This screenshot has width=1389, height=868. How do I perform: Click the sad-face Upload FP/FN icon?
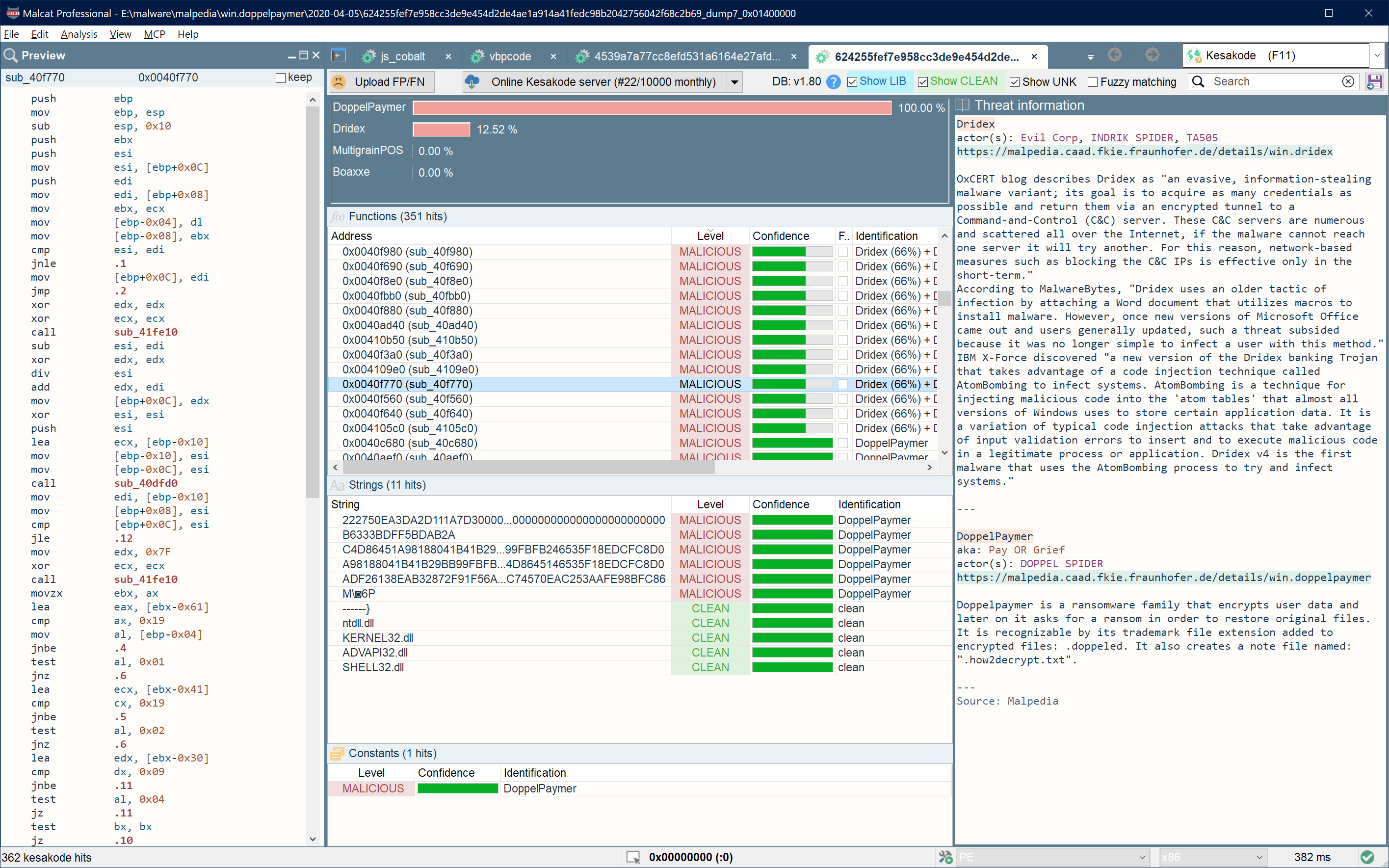tap(339, 81)
